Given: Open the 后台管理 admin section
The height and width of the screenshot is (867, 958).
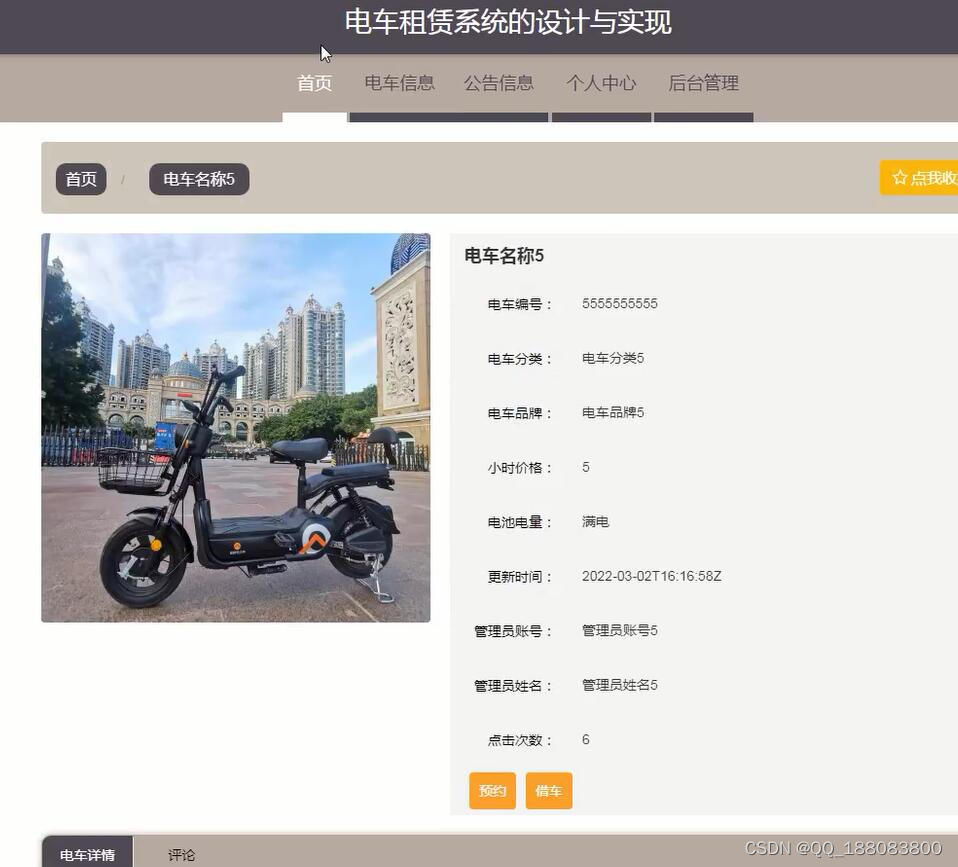Looking at the screenshot, I should [703, 83].
